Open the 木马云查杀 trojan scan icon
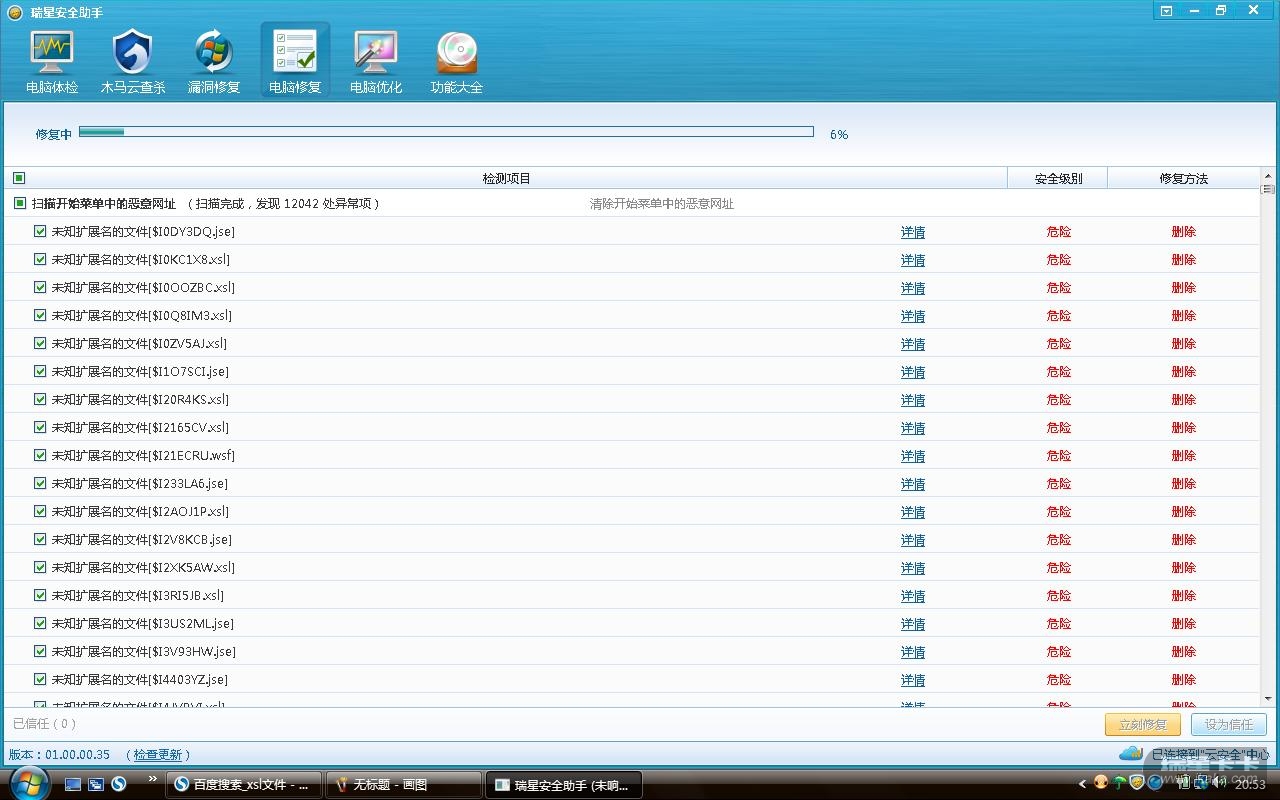The image size is (1280, 800). 133,62
